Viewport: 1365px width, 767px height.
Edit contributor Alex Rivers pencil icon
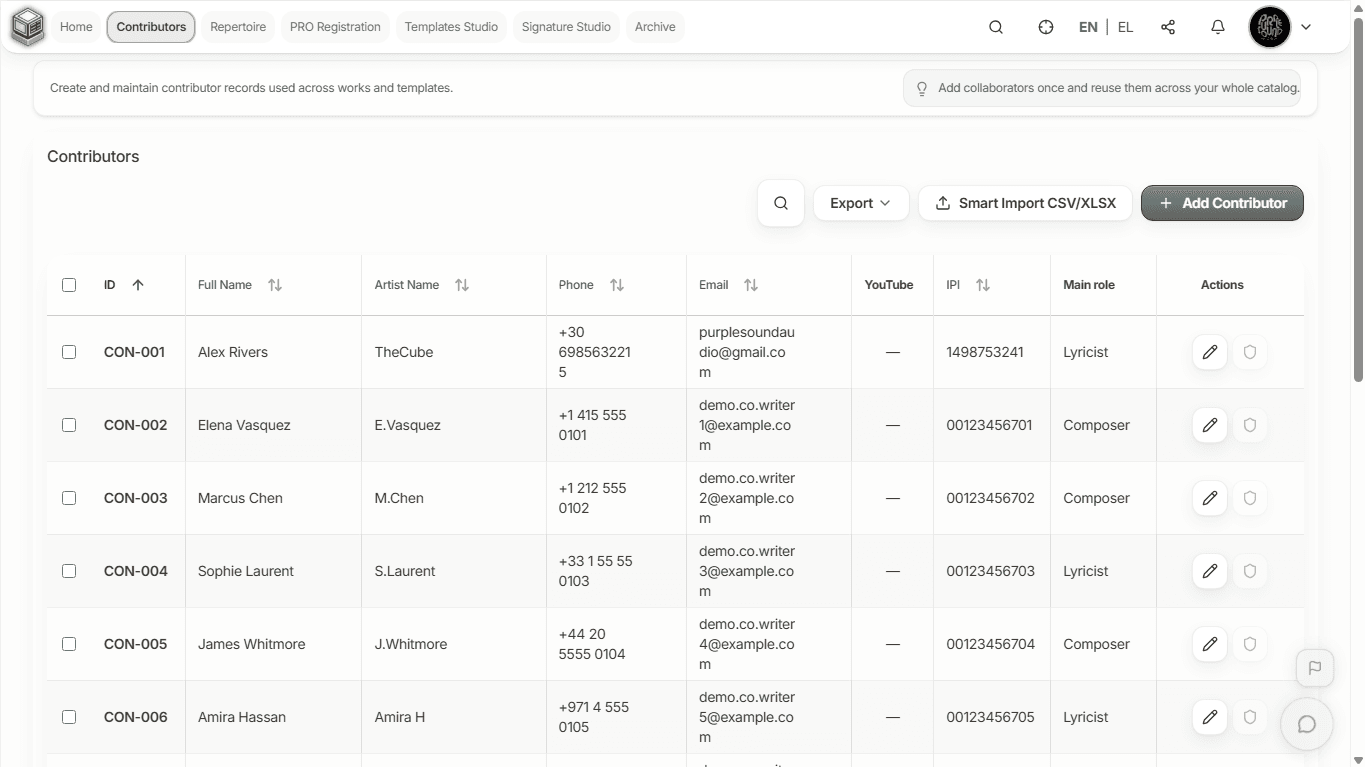[1210, 352]
